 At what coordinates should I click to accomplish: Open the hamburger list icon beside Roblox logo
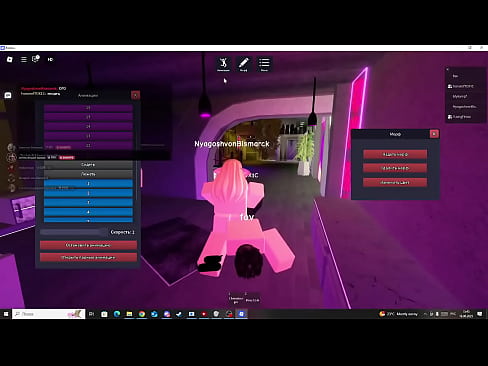[24, 59]
